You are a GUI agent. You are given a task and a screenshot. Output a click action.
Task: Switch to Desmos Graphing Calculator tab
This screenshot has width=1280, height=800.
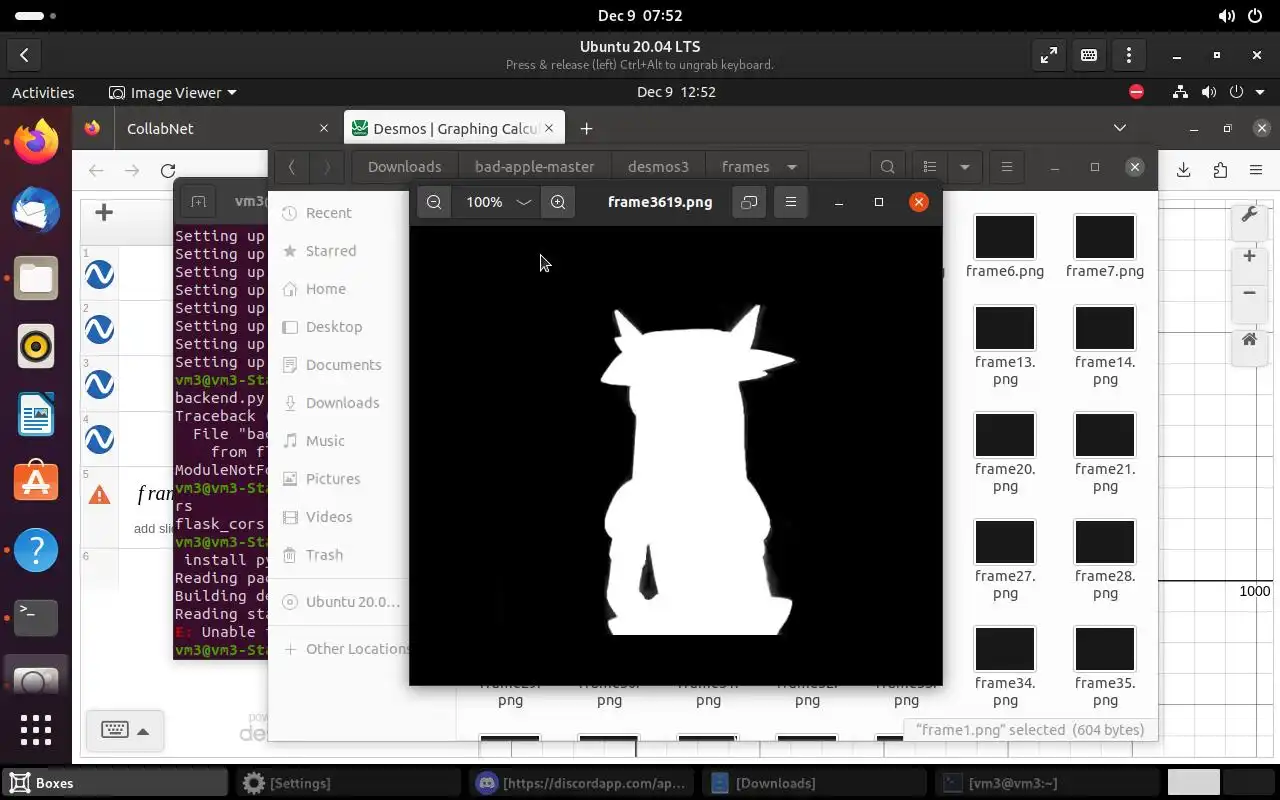(x=455, y=128)
